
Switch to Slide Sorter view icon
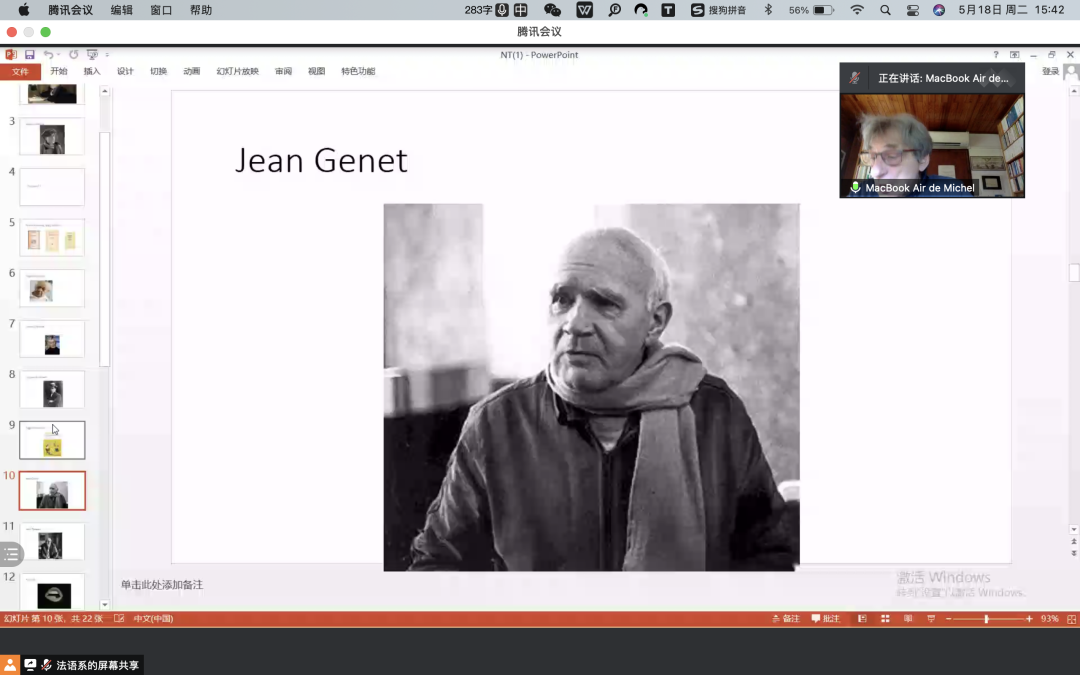point(885,619)
